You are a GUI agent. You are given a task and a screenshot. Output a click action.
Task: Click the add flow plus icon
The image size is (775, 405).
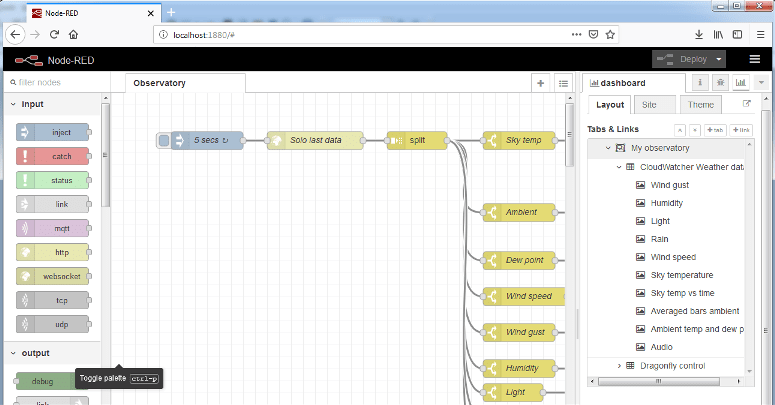tap(541, 83)
